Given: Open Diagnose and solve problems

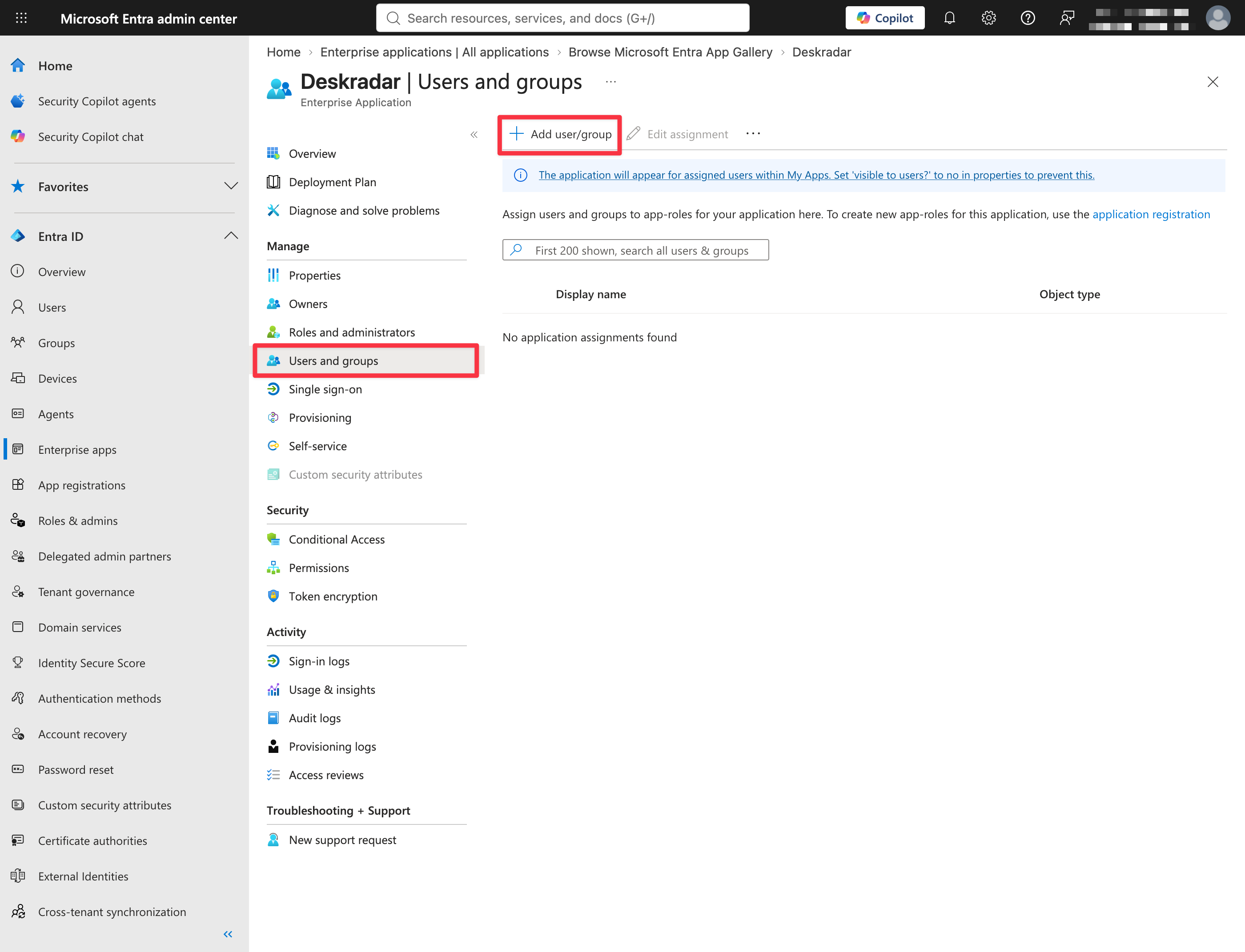Looking at the screenshot, I should [x=364, y=211].
